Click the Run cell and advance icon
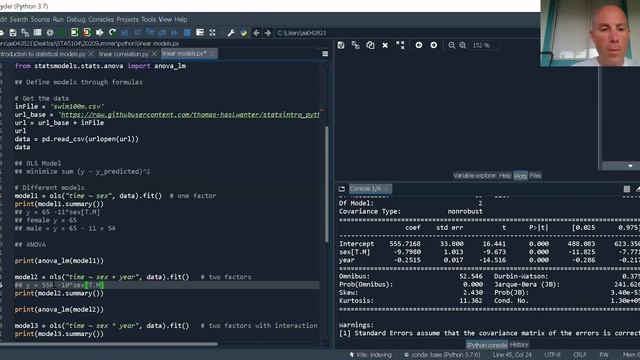This screenshot has height=360, width=640. click(87, 33)
